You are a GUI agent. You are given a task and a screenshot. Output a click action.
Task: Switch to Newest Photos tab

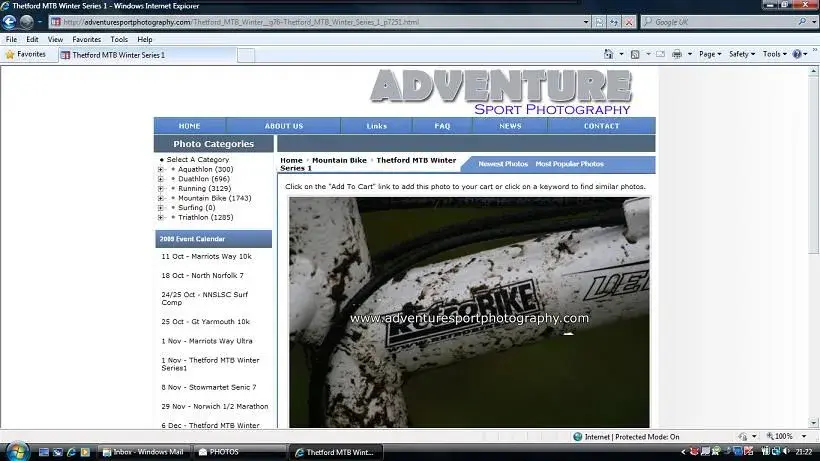click(x=503, y=164)
